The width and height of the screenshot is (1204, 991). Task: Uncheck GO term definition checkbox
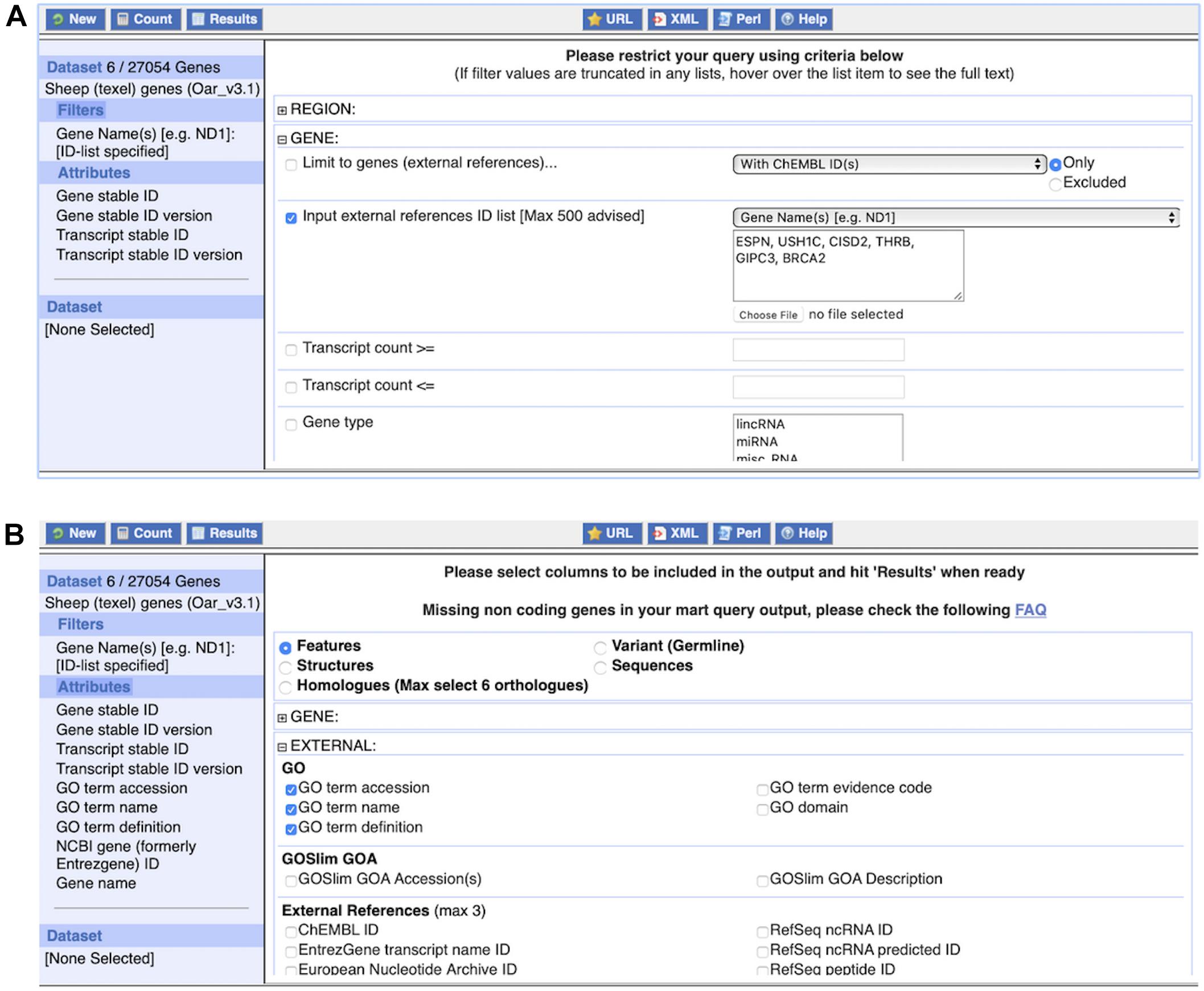(x=291, y=829)
